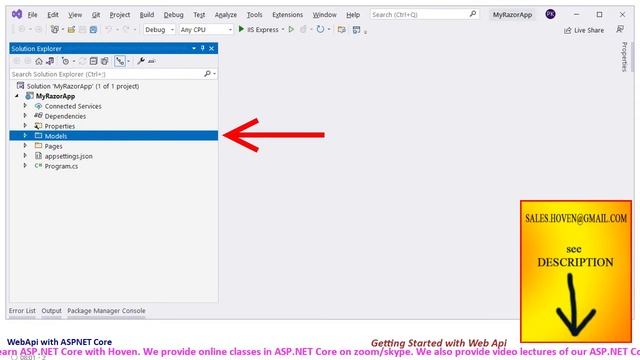The height and width of the screenshot is (360, 640).
Task: Click the user account avatar
Action: tap(550, 14)
